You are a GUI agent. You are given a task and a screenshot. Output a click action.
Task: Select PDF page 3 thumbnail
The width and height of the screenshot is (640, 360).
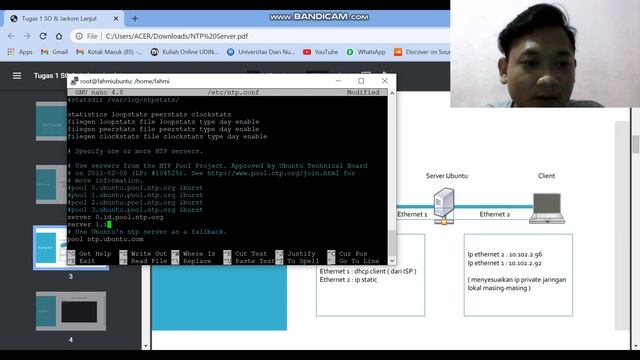click(71, 248)
